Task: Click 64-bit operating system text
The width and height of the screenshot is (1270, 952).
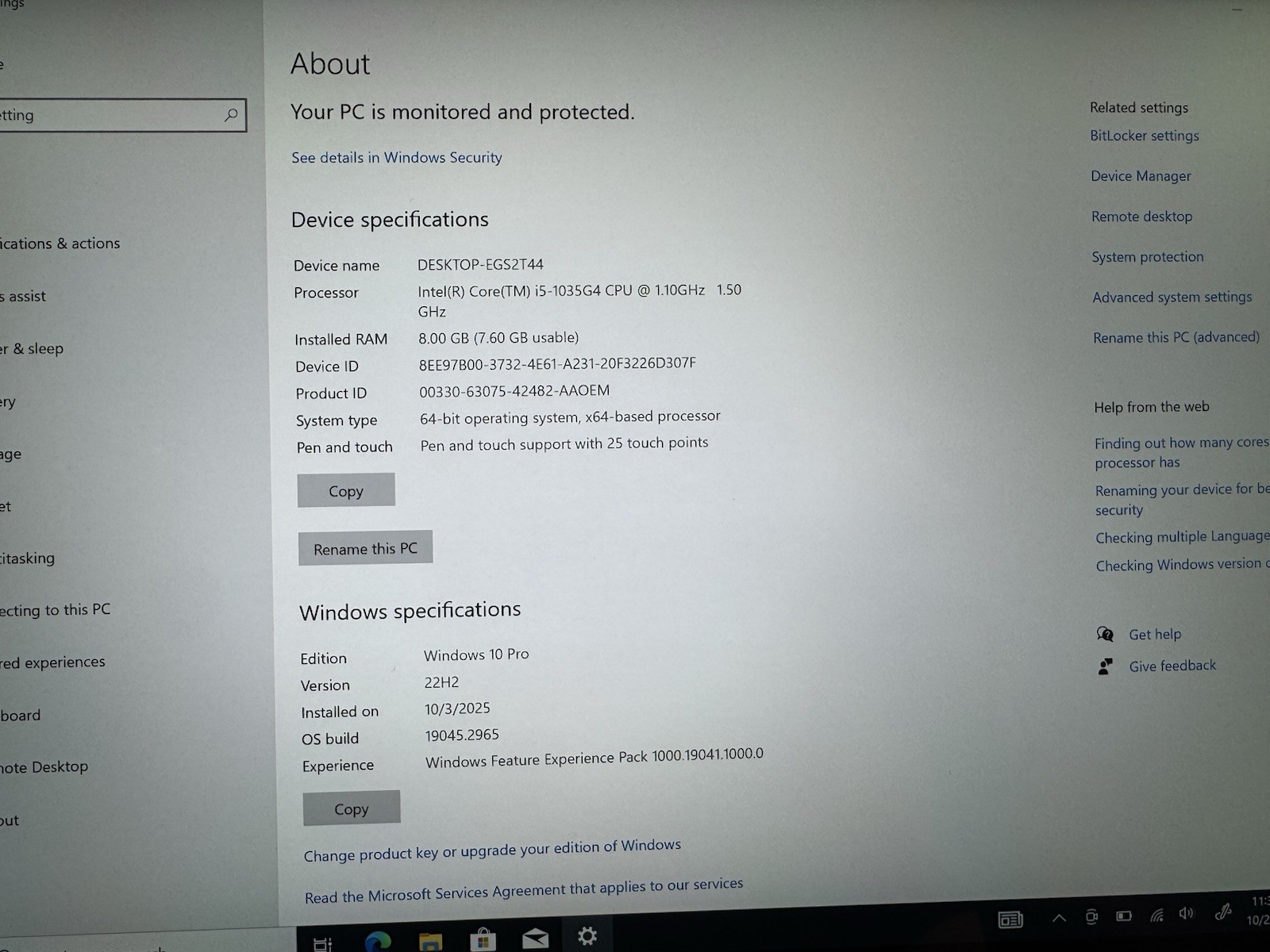Action: click(x=570, y=417)
